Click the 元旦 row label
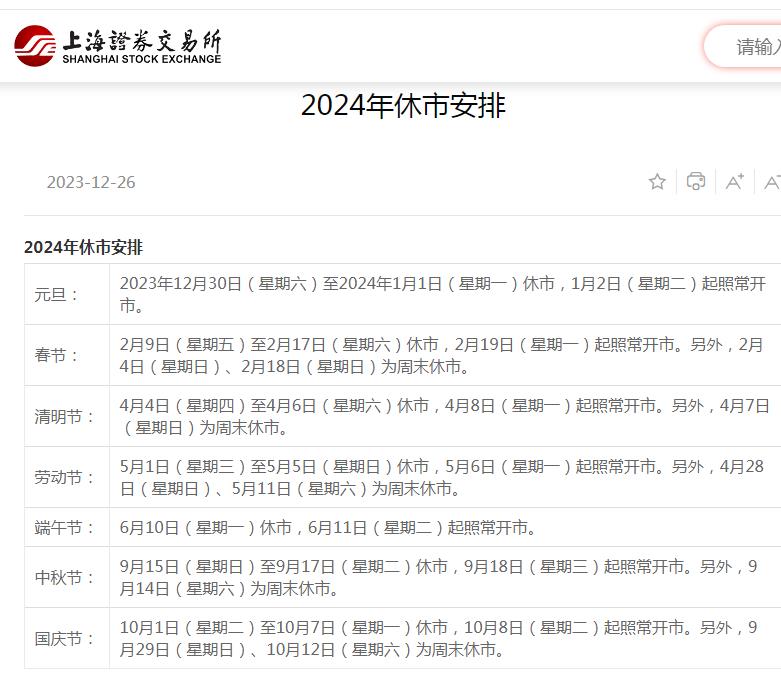781x673 pixels. (x=56, y=294)
